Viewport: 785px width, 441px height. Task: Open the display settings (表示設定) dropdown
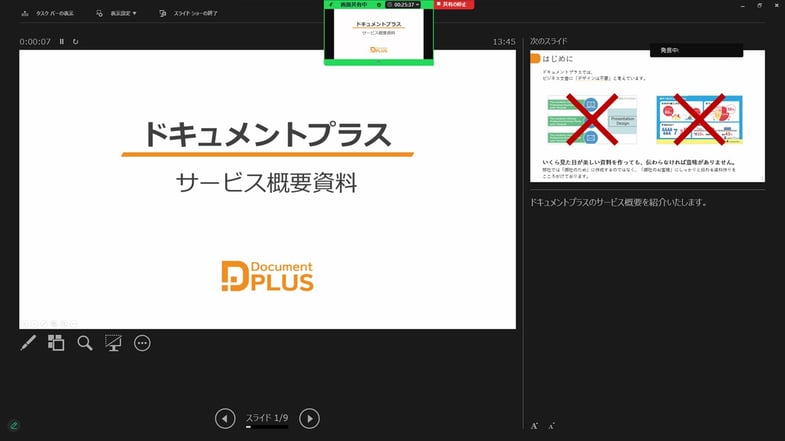pyautogui.click(x=116, y=14)
